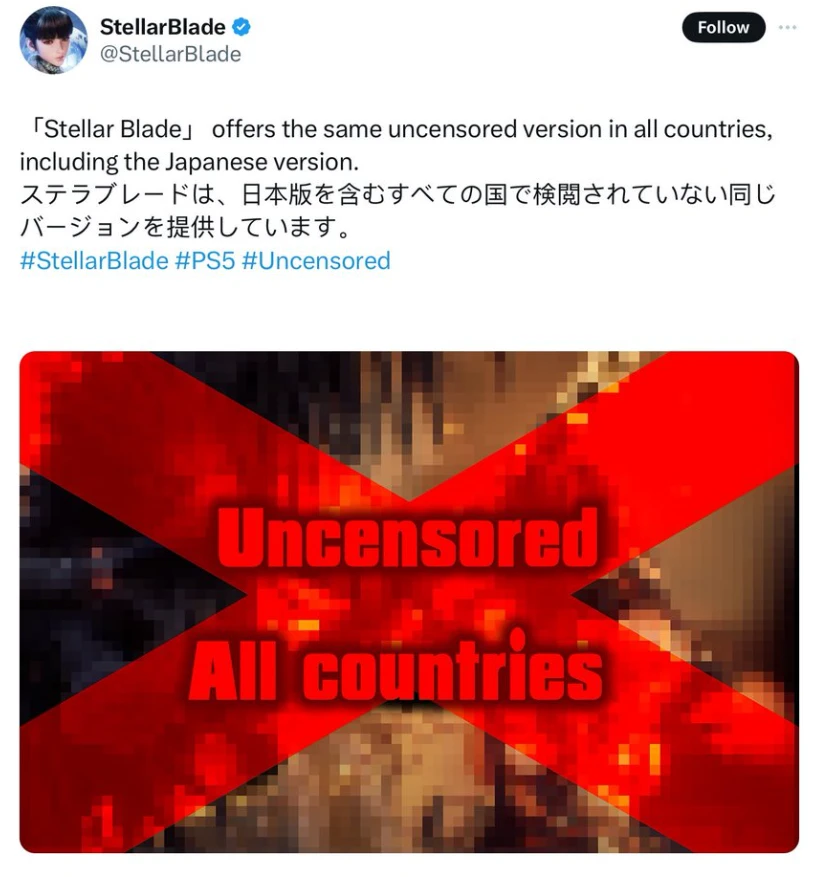Open the #PS5 hashtag
This screenshot has height=877, width=836.
coord(205,261)
